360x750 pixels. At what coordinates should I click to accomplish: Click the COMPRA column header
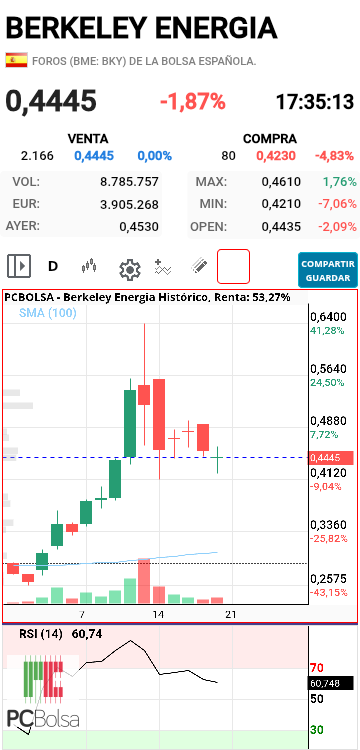coord(270,139)
